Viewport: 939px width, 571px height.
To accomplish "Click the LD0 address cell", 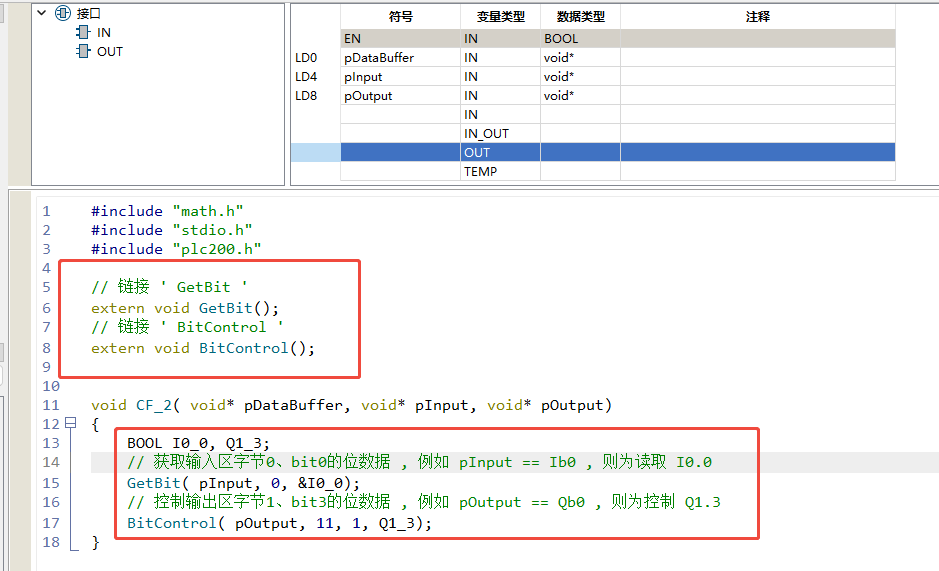I will [x=316, y=58].
